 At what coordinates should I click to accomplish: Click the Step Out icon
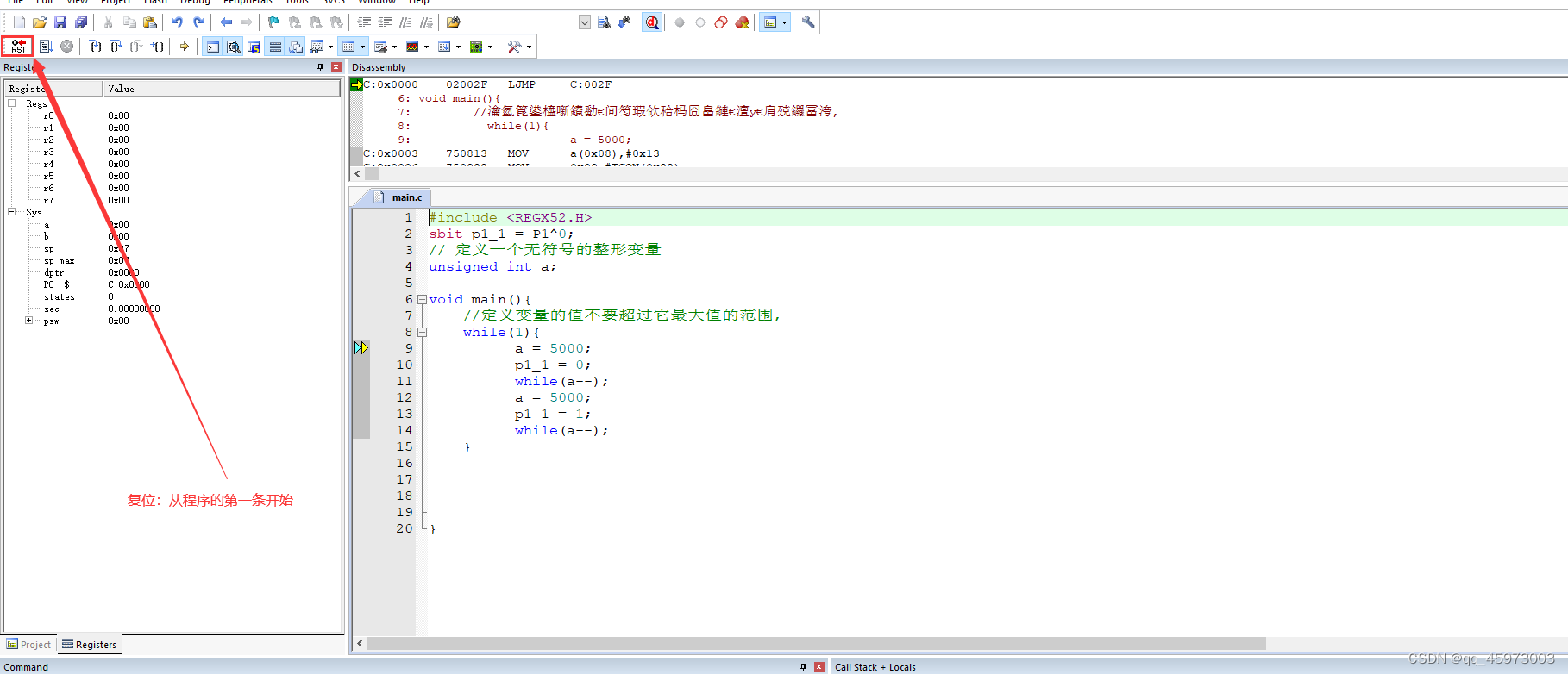(x=136, y=47)
